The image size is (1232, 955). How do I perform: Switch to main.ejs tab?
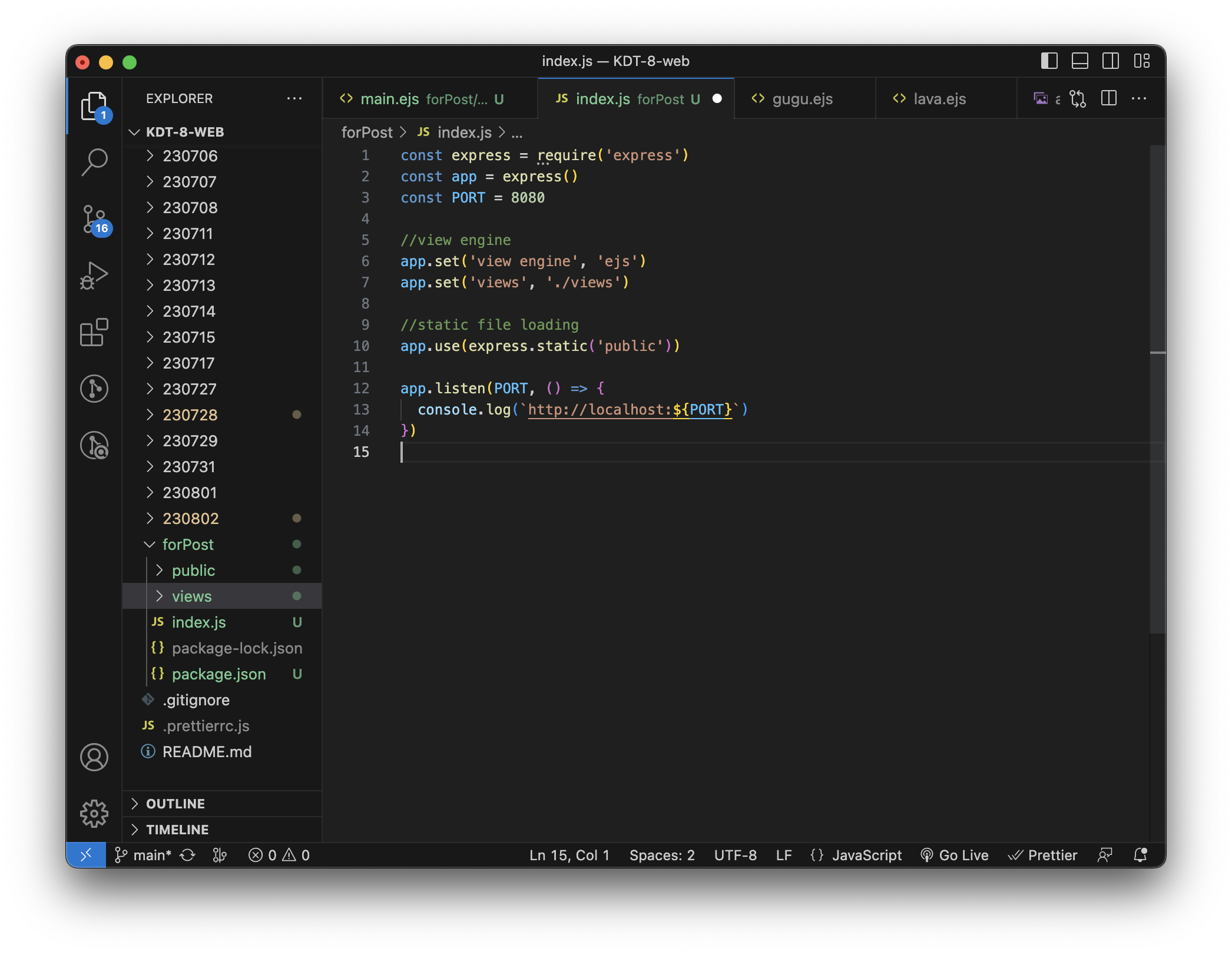[430, 99]
